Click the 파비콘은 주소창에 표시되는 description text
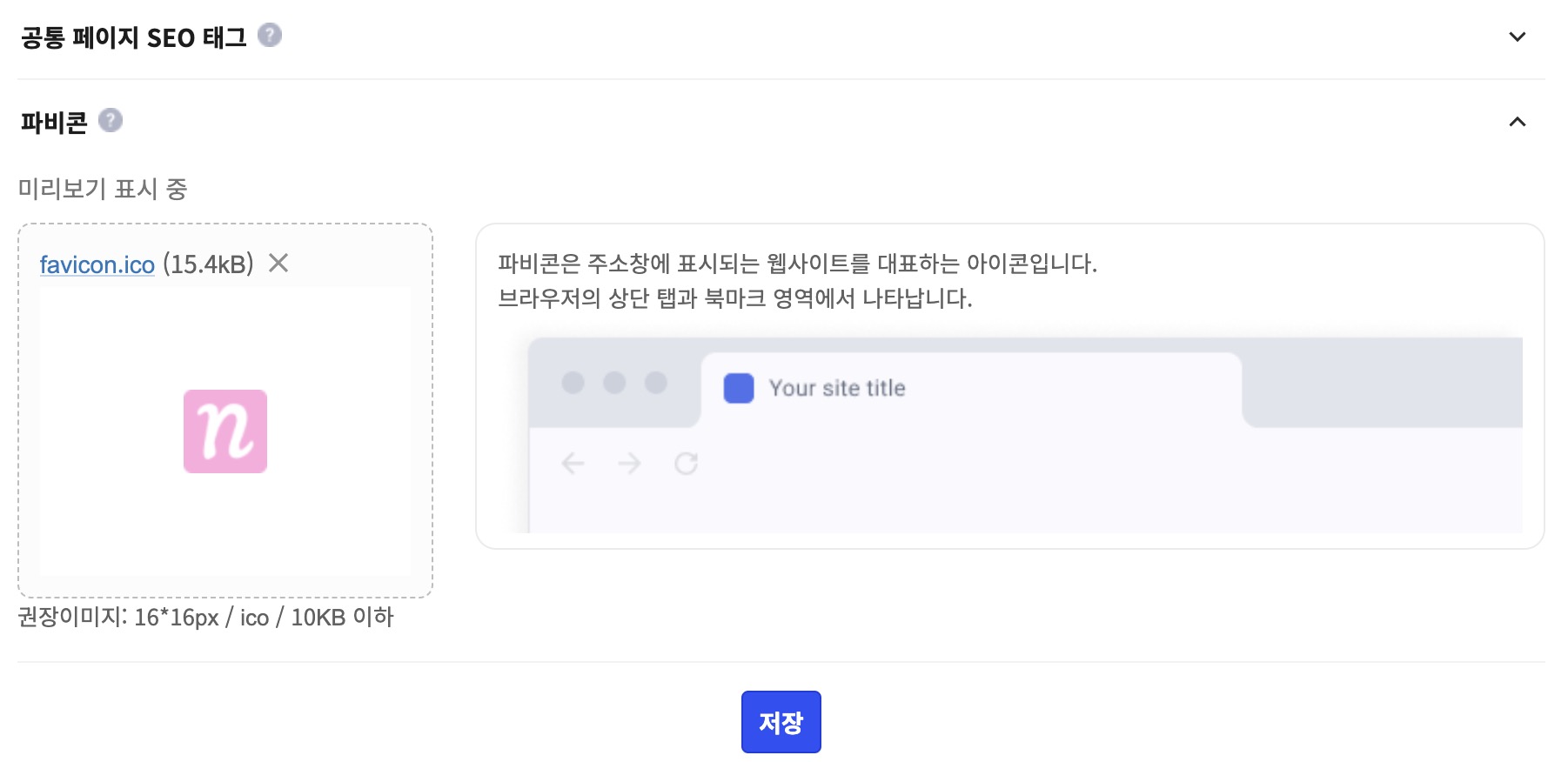1568x762 pixels. tap(796, 264)
